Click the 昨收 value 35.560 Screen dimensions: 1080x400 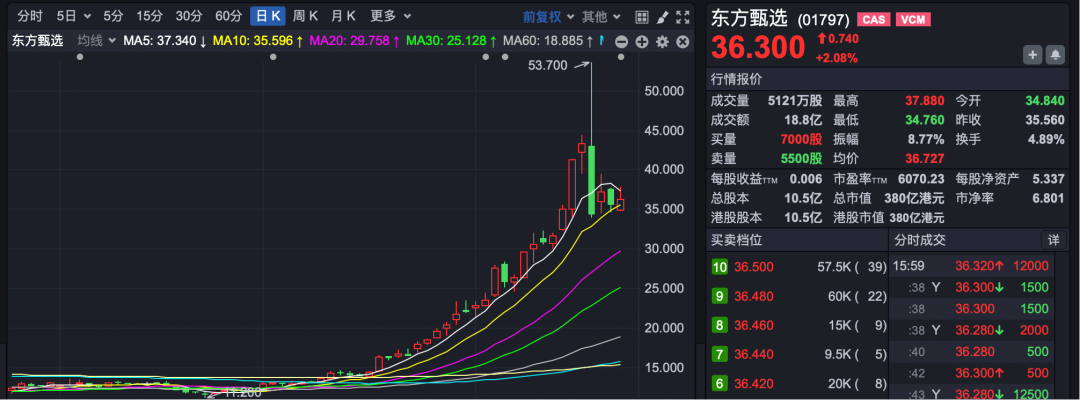coord(1045,120)
